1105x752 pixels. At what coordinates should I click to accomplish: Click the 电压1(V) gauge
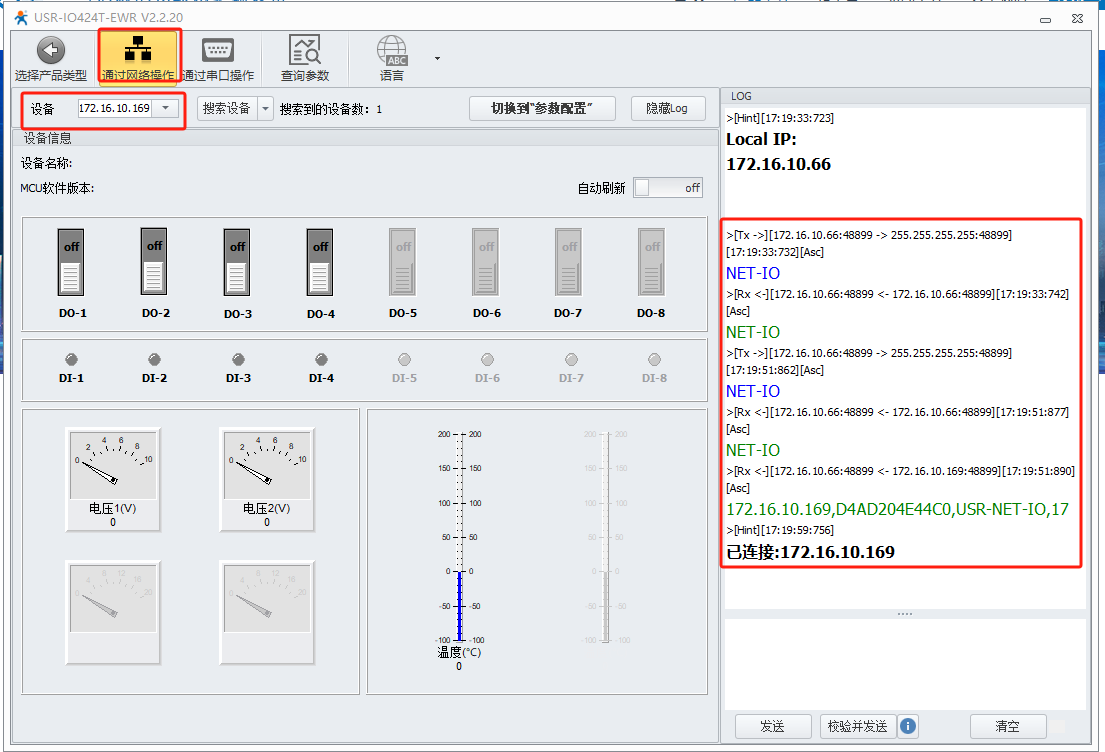[x=113, y=463]
